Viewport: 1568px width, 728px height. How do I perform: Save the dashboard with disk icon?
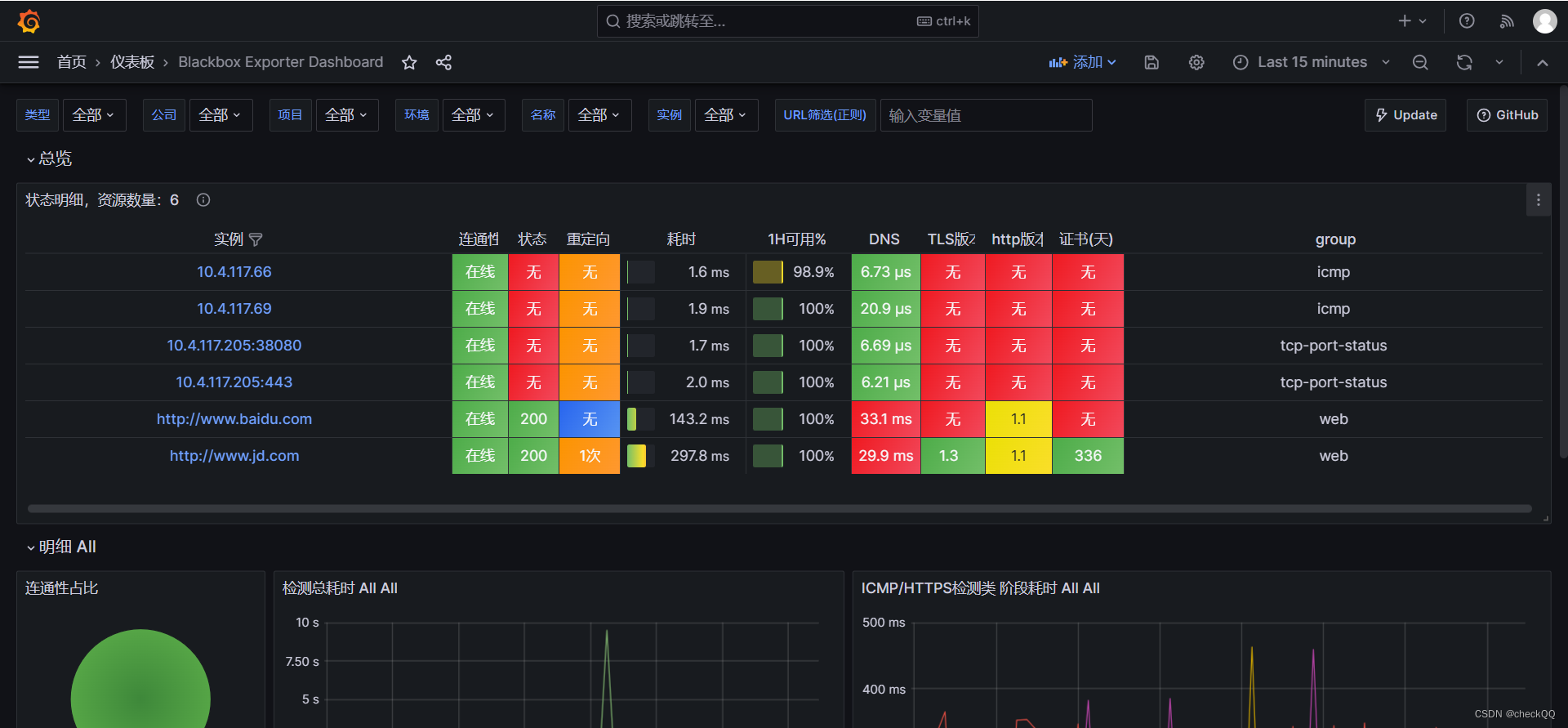coord(1151,62)
